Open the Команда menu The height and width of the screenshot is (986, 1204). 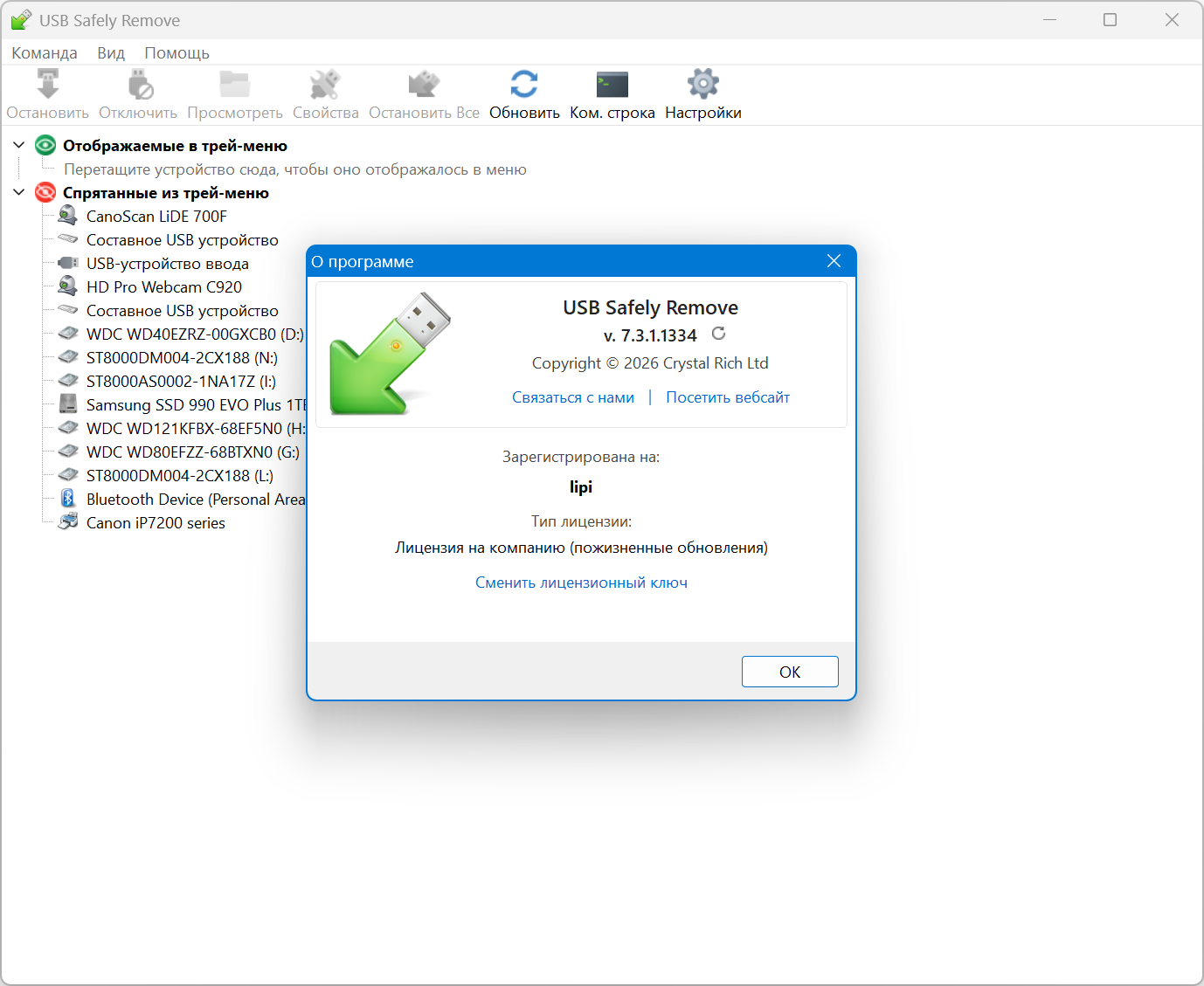point(45,53)
